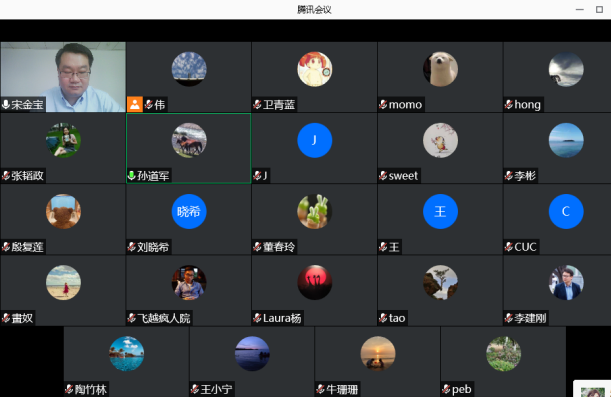Click the blue 晓希 avatar of 刘晓希
The height and width of the screenshot is (397, 611).
point(189,211)
